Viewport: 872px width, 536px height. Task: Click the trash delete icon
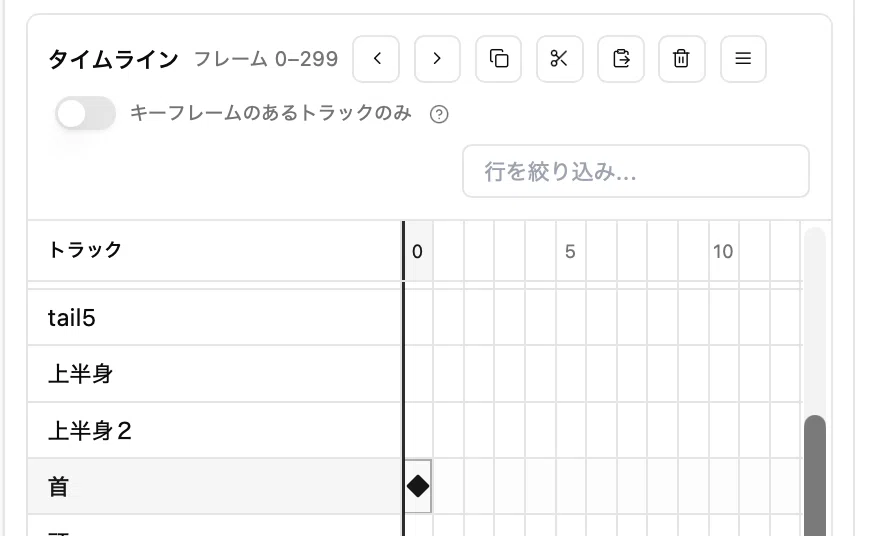[682, 59]
